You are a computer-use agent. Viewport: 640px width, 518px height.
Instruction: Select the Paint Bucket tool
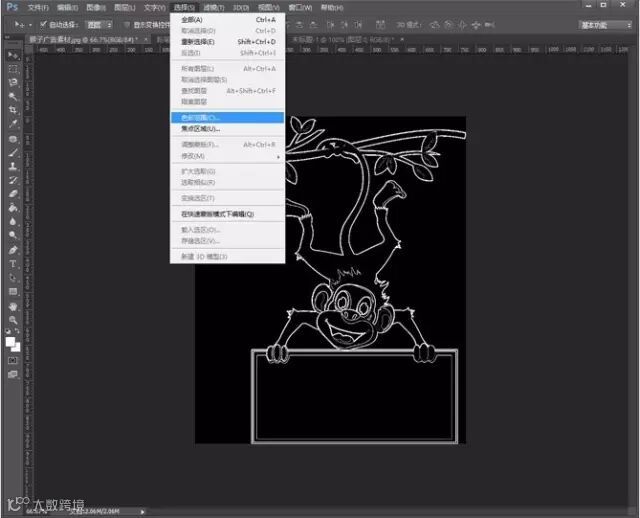[x=13, y=207]
